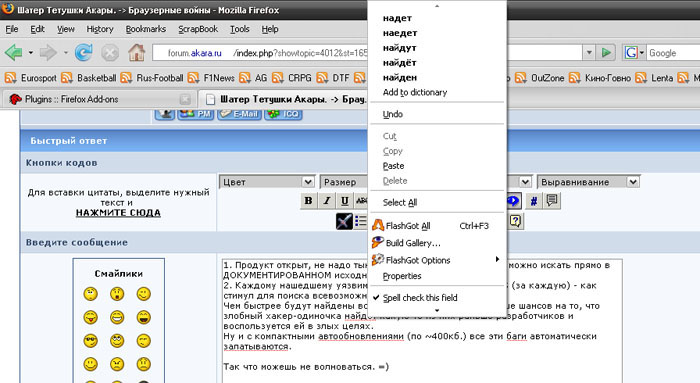The width and height of the screenshot is (700, 383).
Task: Open the File menu
Action: point(12,29)
